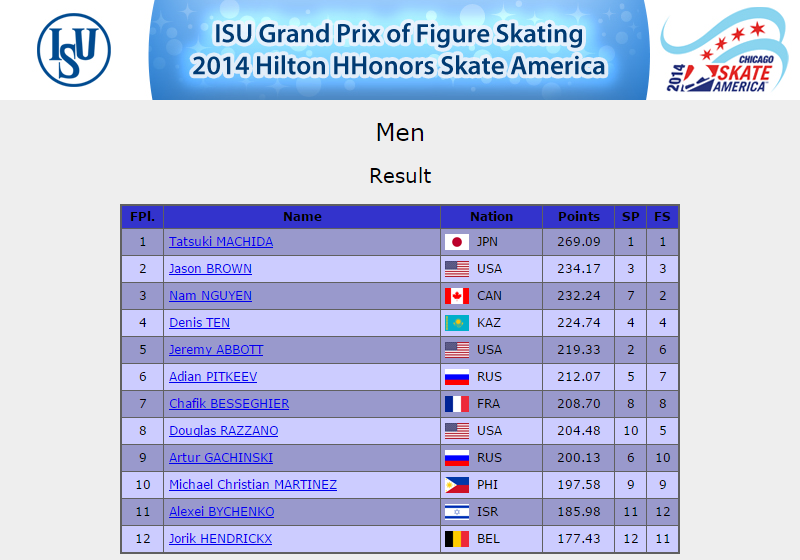The image size is (800, 560).
Task: Click the Philippines flag icon
Action: (x=457, y=485)
